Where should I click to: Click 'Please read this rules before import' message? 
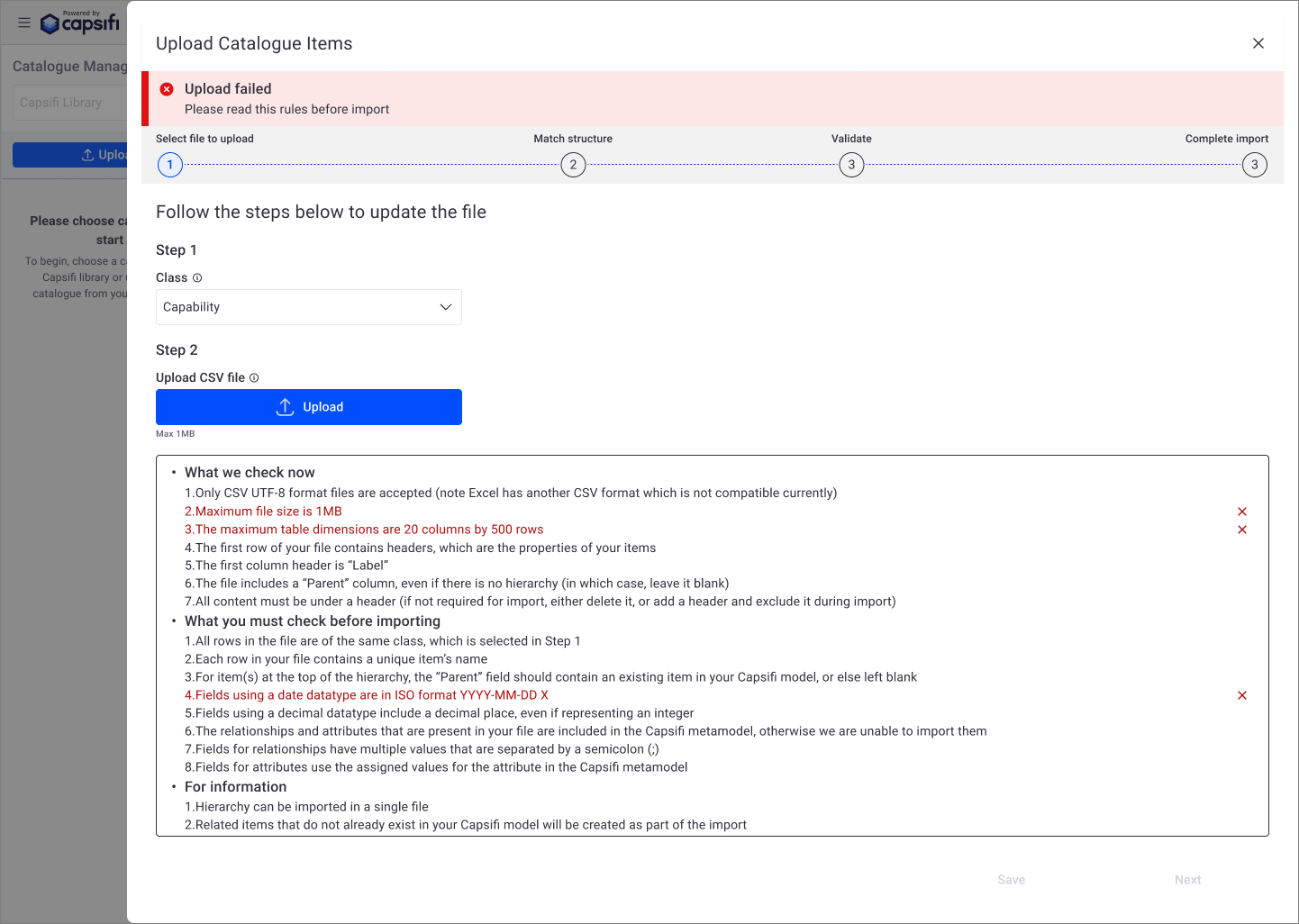tap(287, 109)
